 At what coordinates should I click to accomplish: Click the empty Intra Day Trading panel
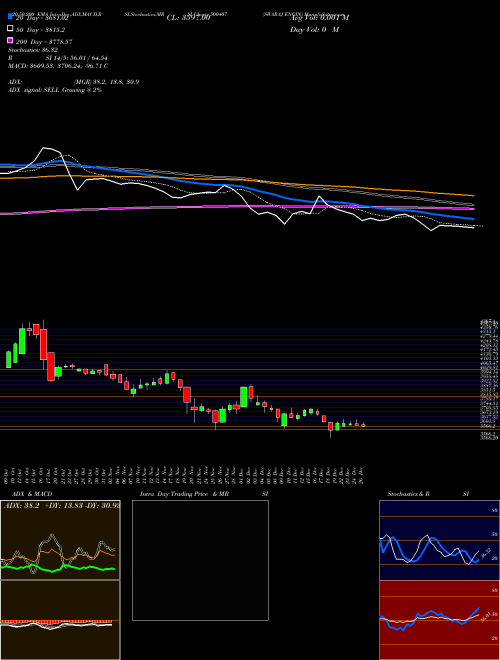(200, 560)
